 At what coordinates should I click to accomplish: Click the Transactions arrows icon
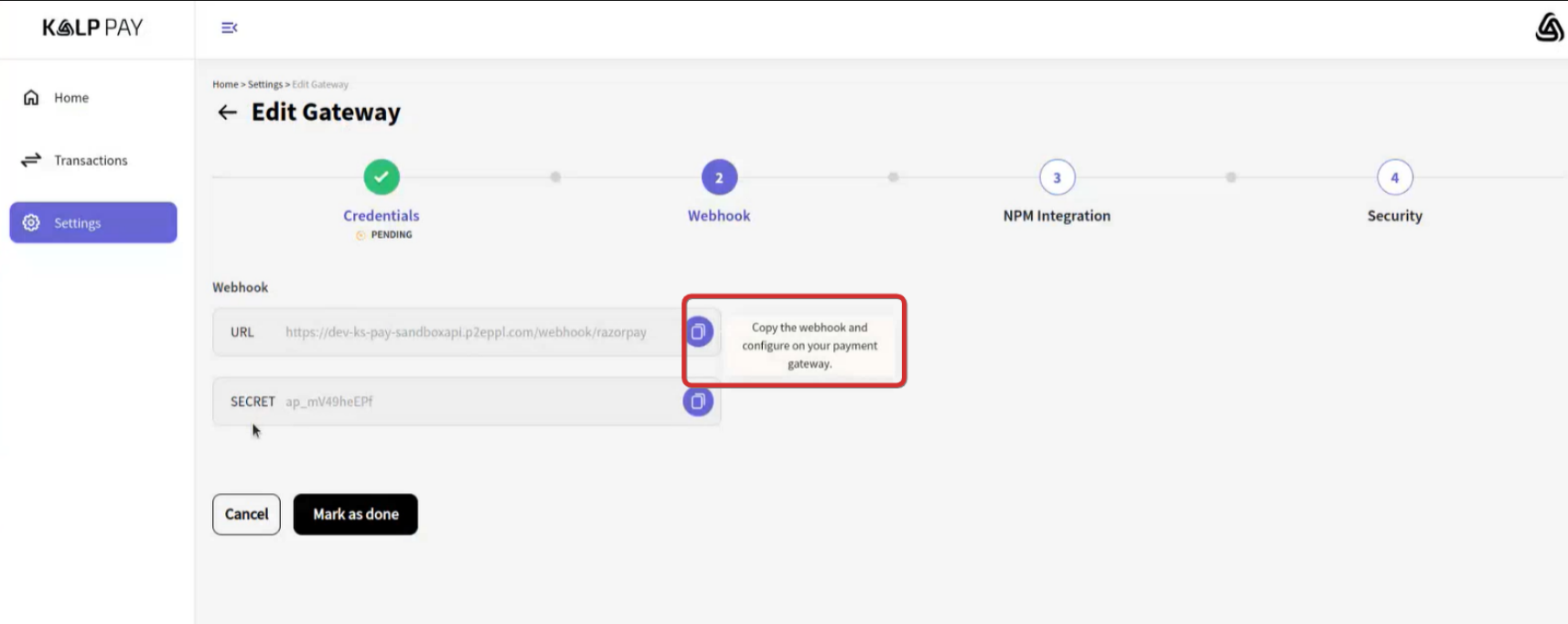click(31, 160)
